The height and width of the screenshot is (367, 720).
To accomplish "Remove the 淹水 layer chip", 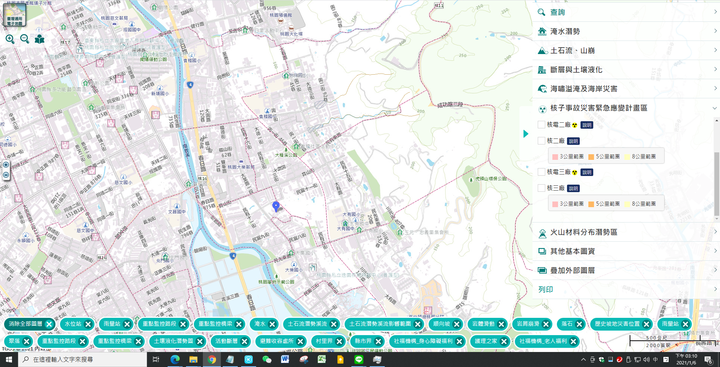I will [272, 324].
